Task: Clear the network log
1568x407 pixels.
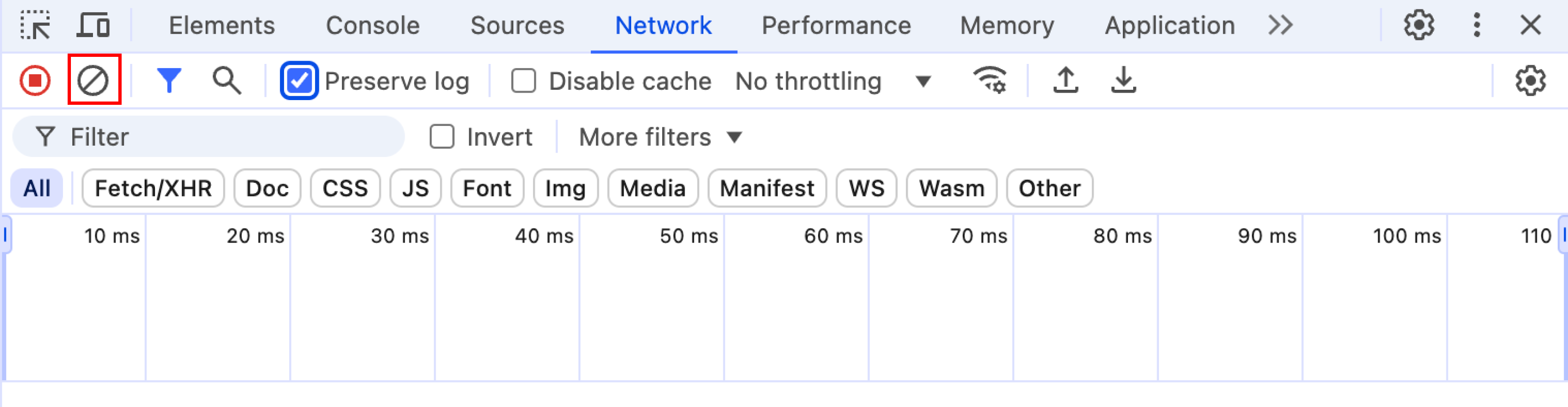Action: (x=93, y=80)
